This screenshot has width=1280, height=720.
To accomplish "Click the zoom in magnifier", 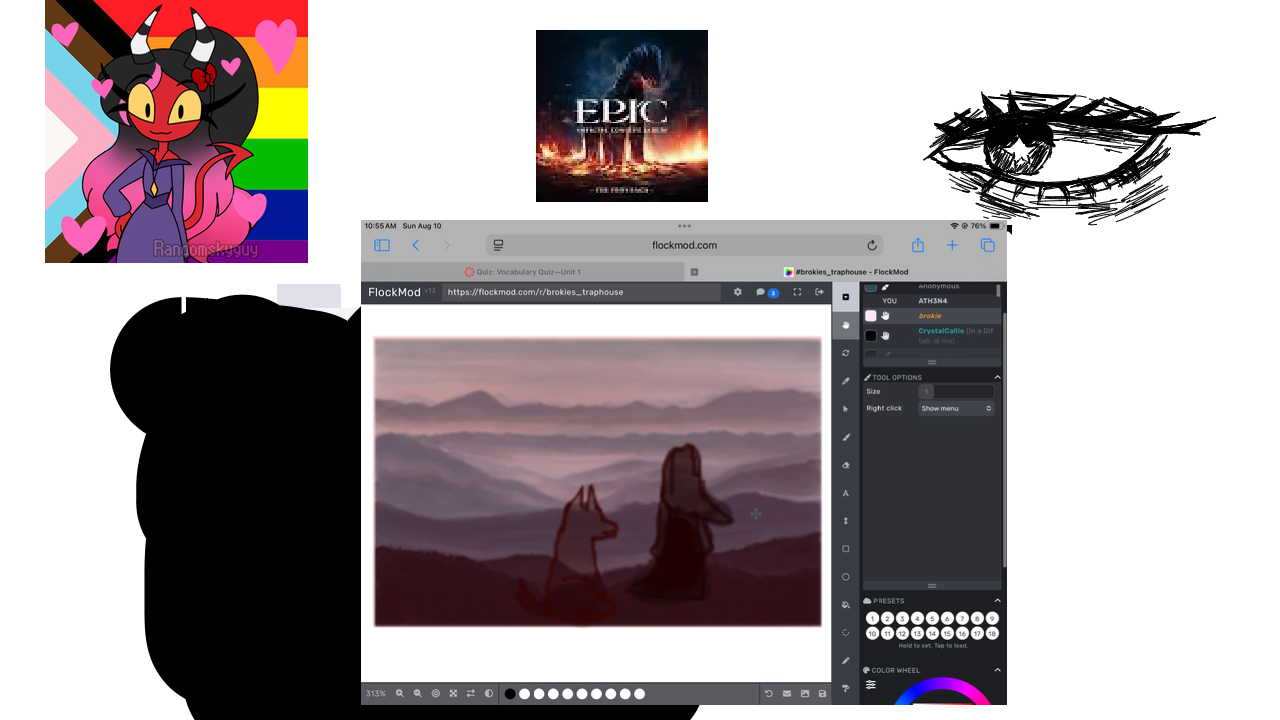I will [400, 693].
